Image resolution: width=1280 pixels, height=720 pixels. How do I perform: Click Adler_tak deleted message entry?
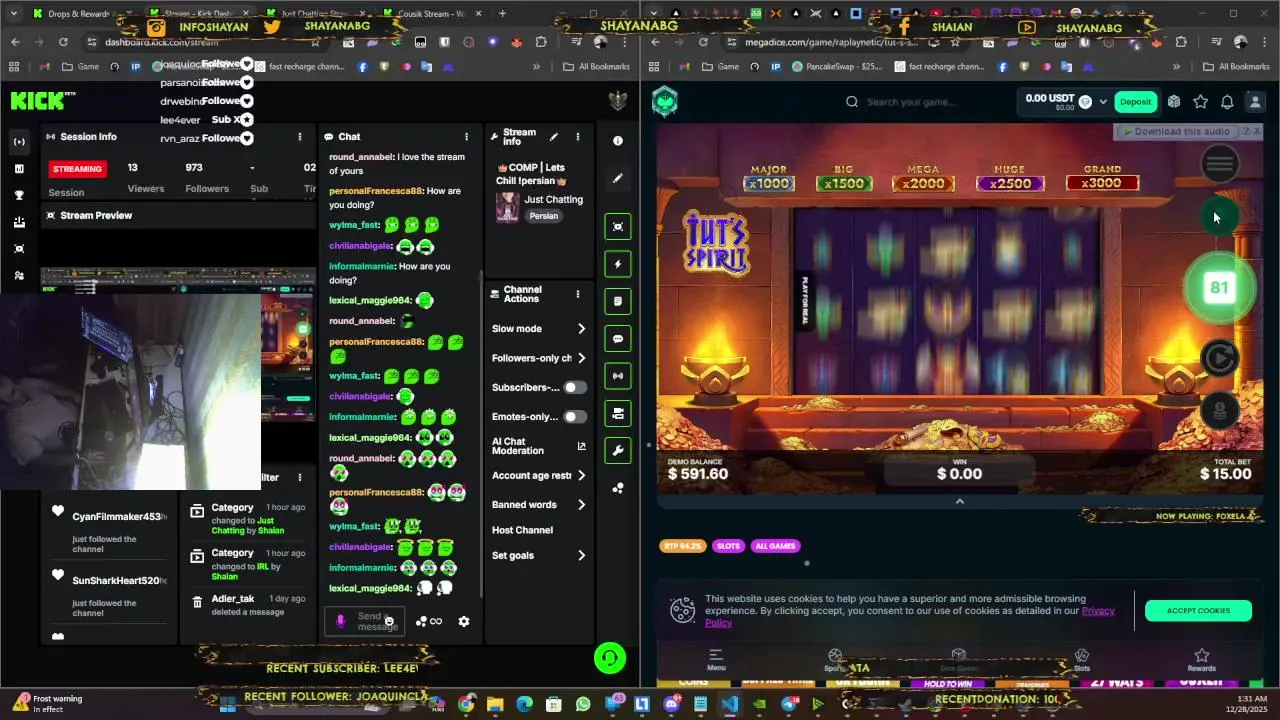coord(247,605)
